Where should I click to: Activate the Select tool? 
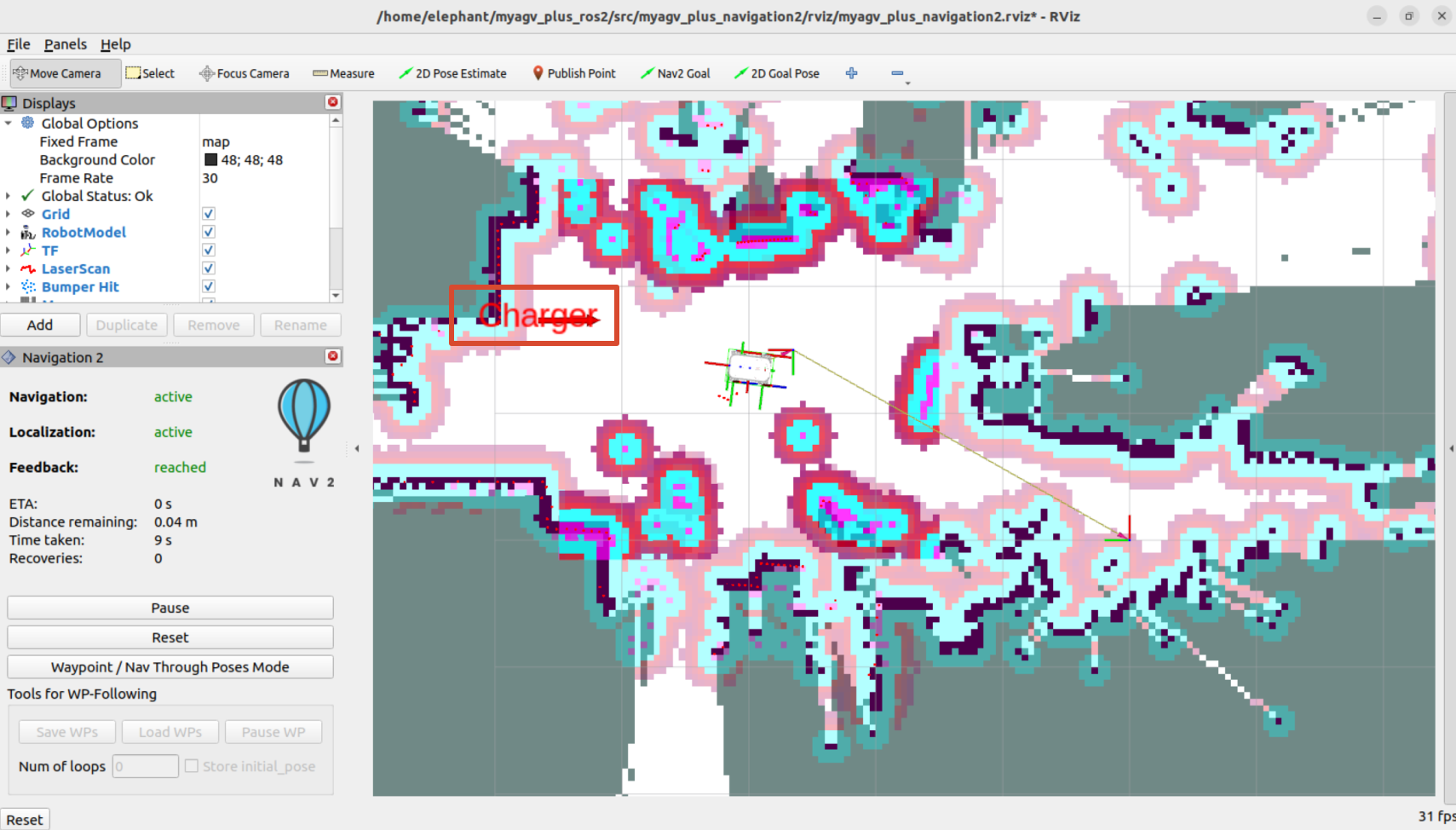(x=150, y=73)
